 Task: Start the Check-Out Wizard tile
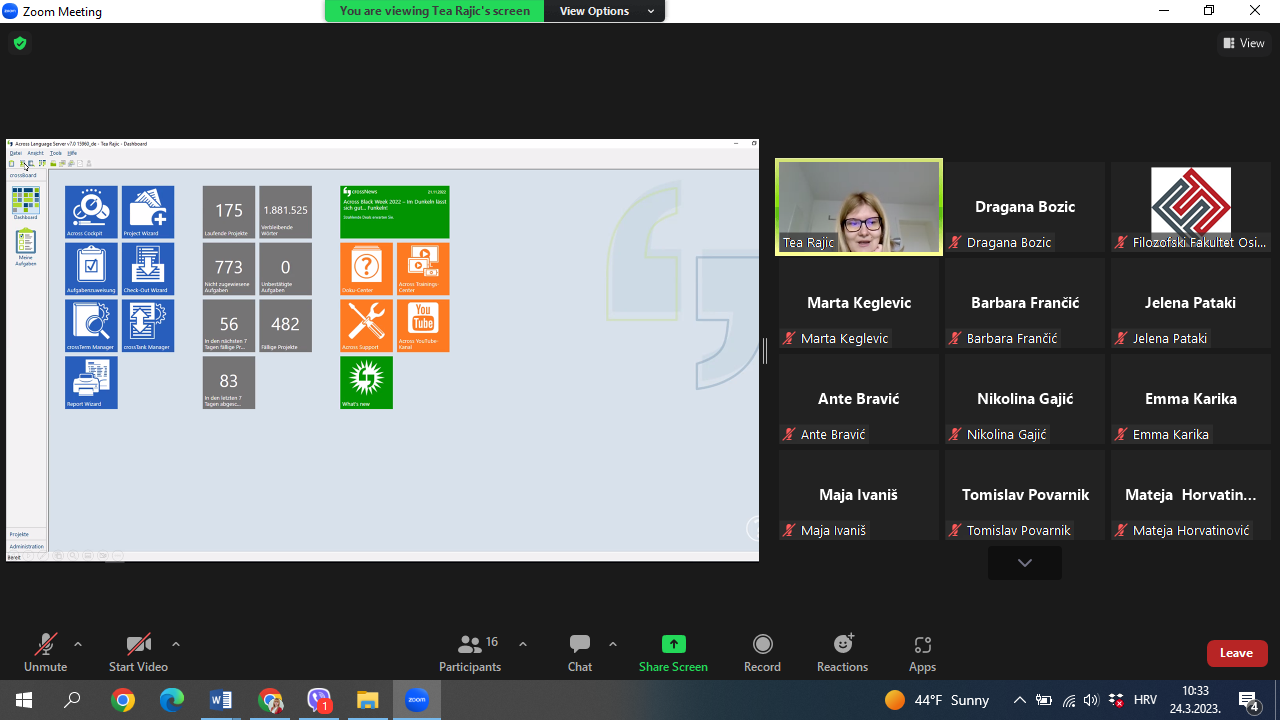[148, 269]
